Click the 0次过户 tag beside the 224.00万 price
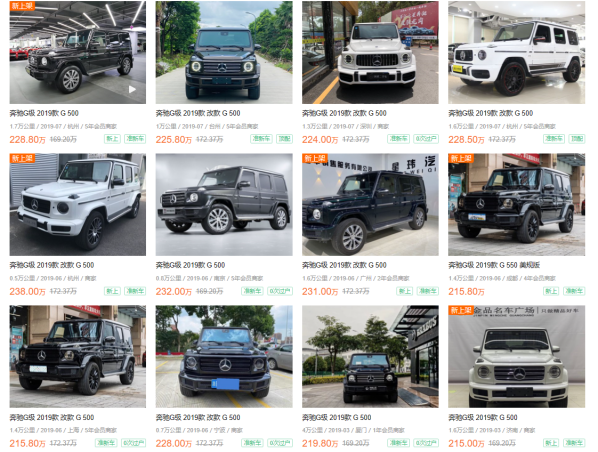598x452 pixels. pyautogui.click(x=426, y=139)
